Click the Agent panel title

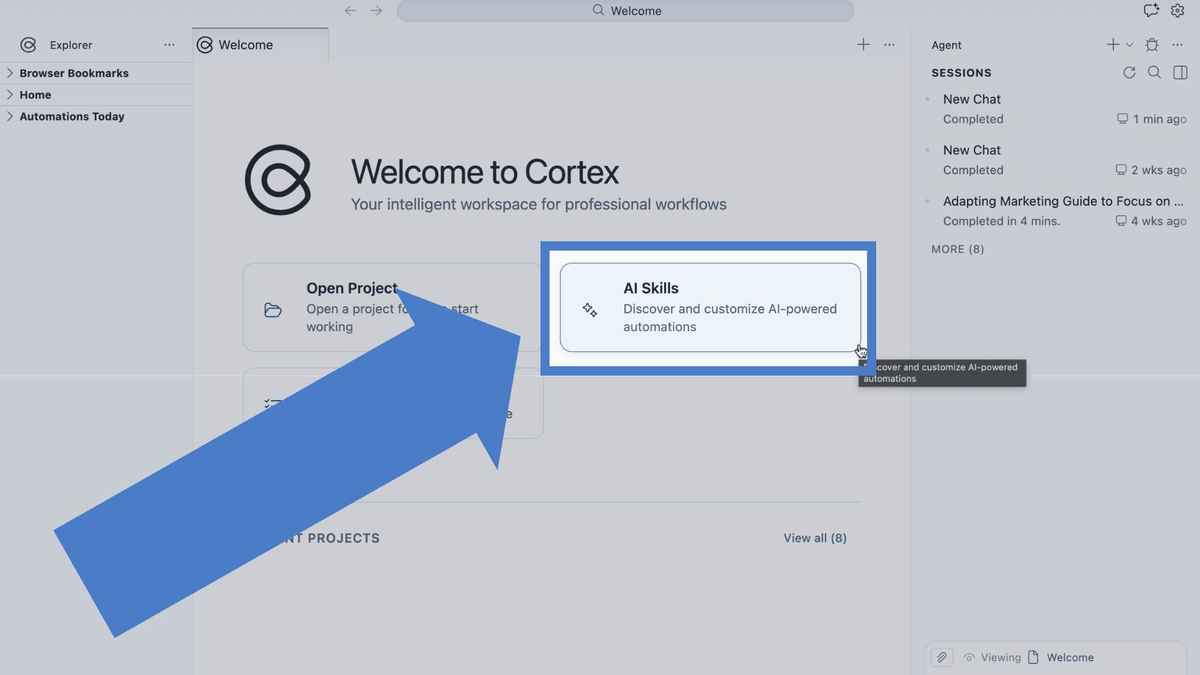click(946, 45)
